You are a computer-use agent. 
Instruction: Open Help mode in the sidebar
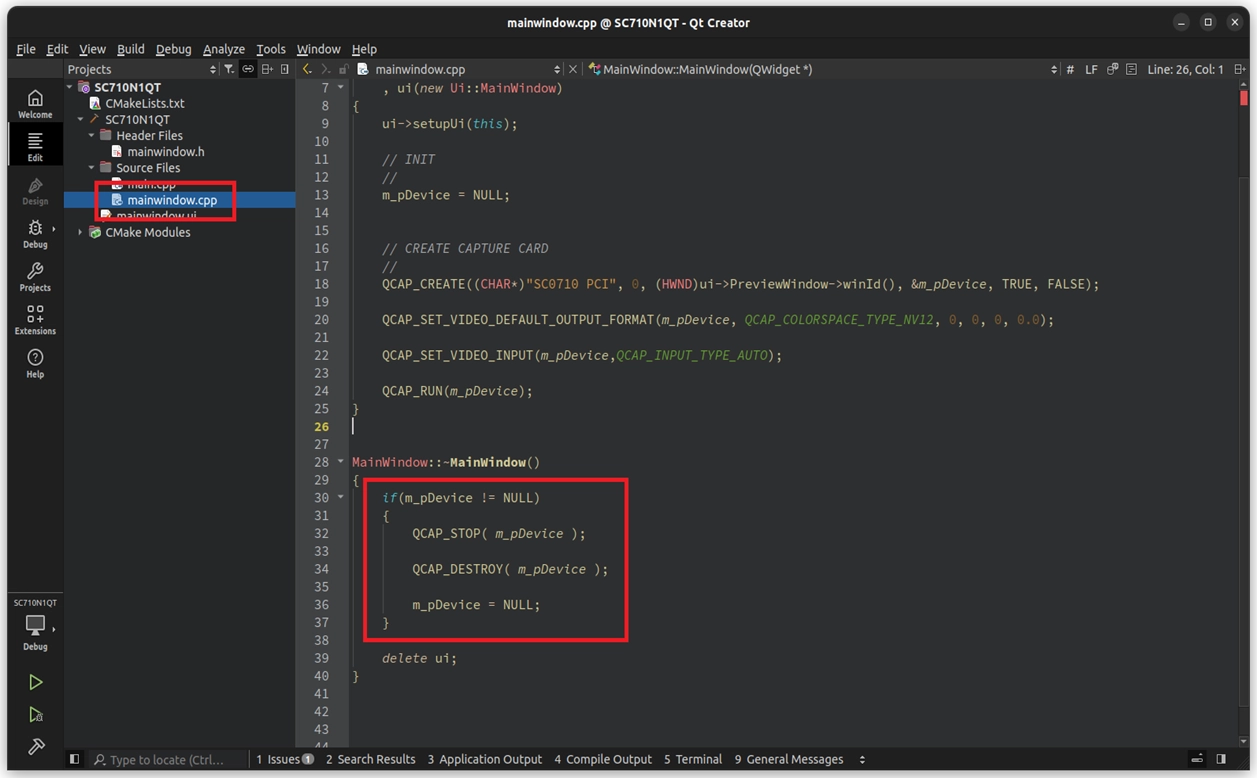point(35,363)
